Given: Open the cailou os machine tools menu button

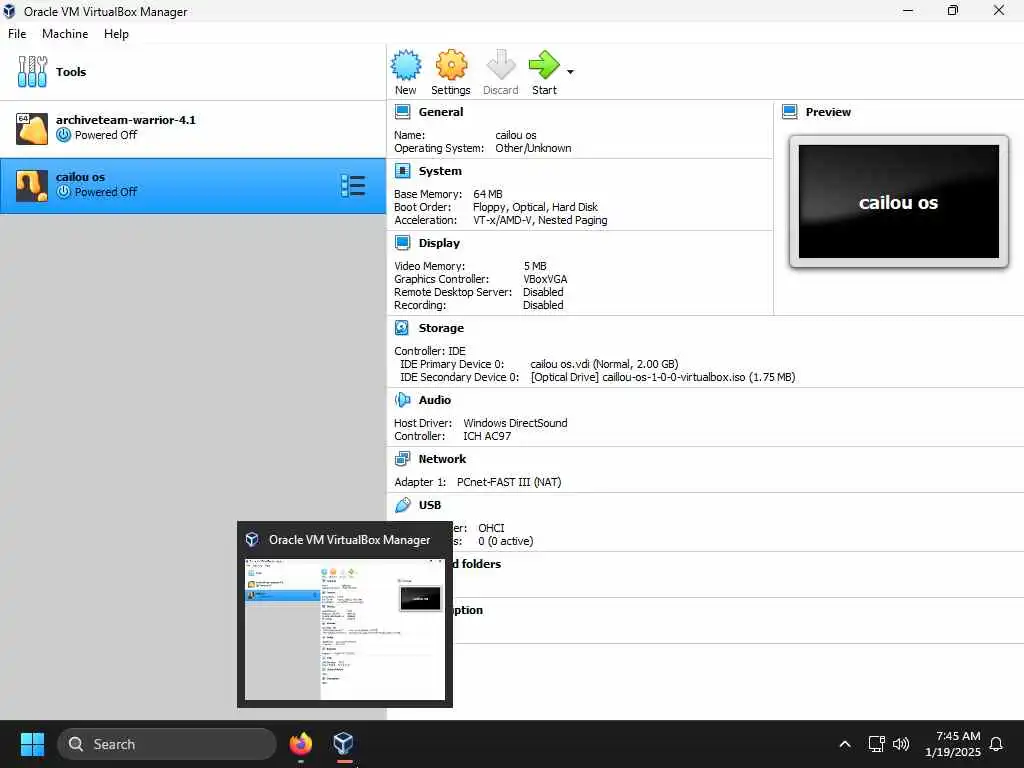Looking at the screenshot, I should coord(353,185).
